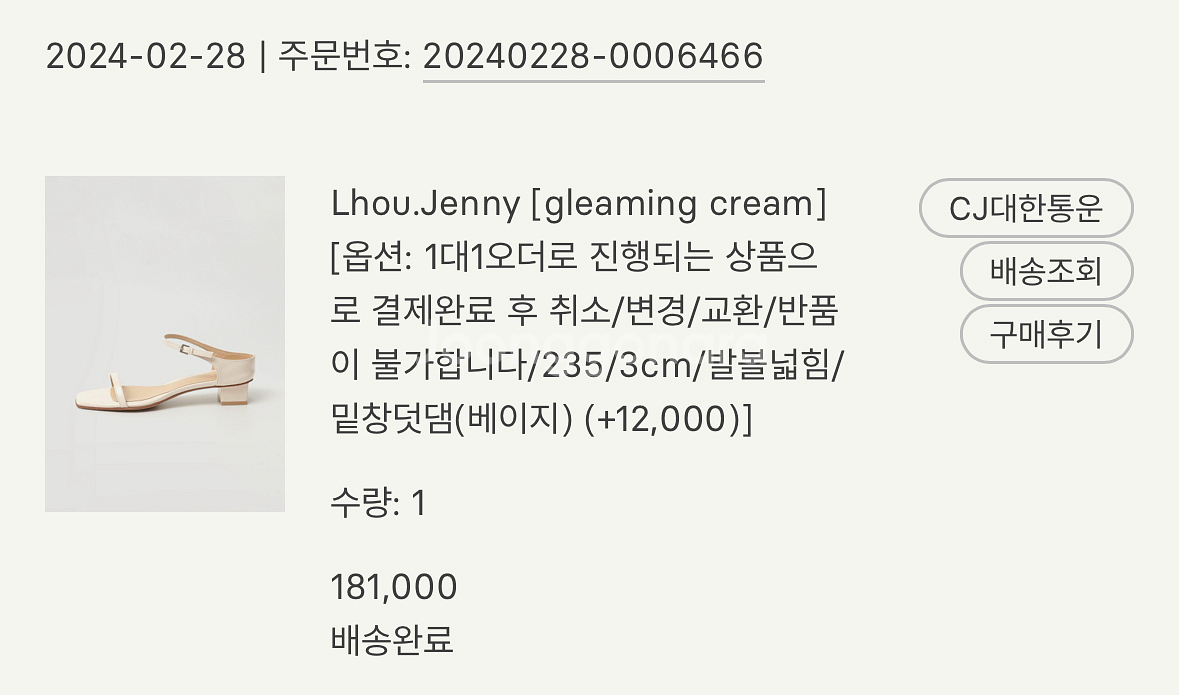The height and width of the screenshot is (695, 1179).
Task: Click the CJ대한통운 courier button
Action: tap(1025, 209)
